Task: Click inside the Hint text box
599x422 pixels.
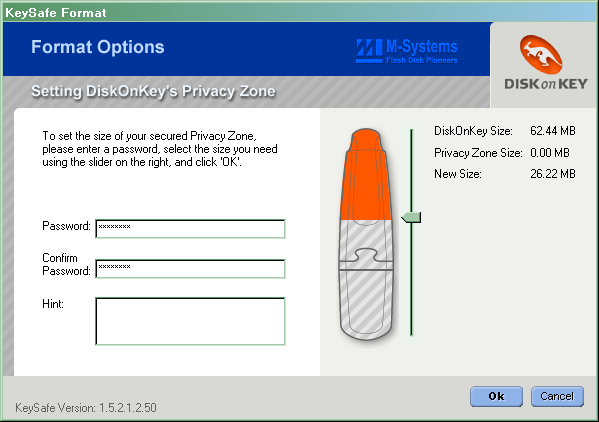Action: pos(190,321)
